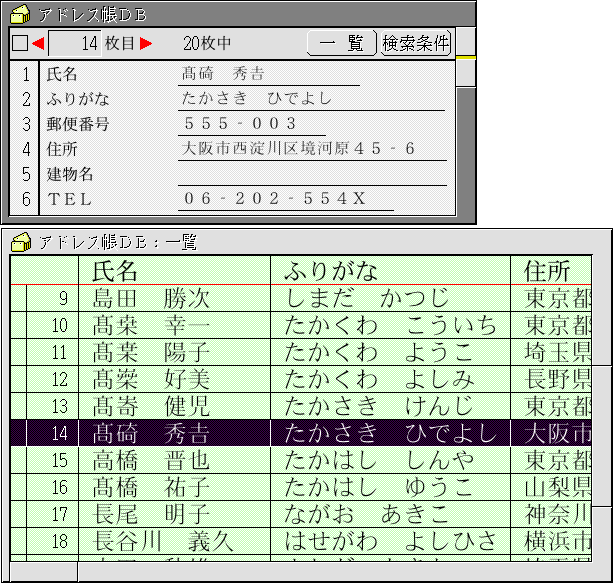This screenshot has width=613, height=583.
Task: Click the 郵便番号 field showing 555-003
Action: [251, 124]
